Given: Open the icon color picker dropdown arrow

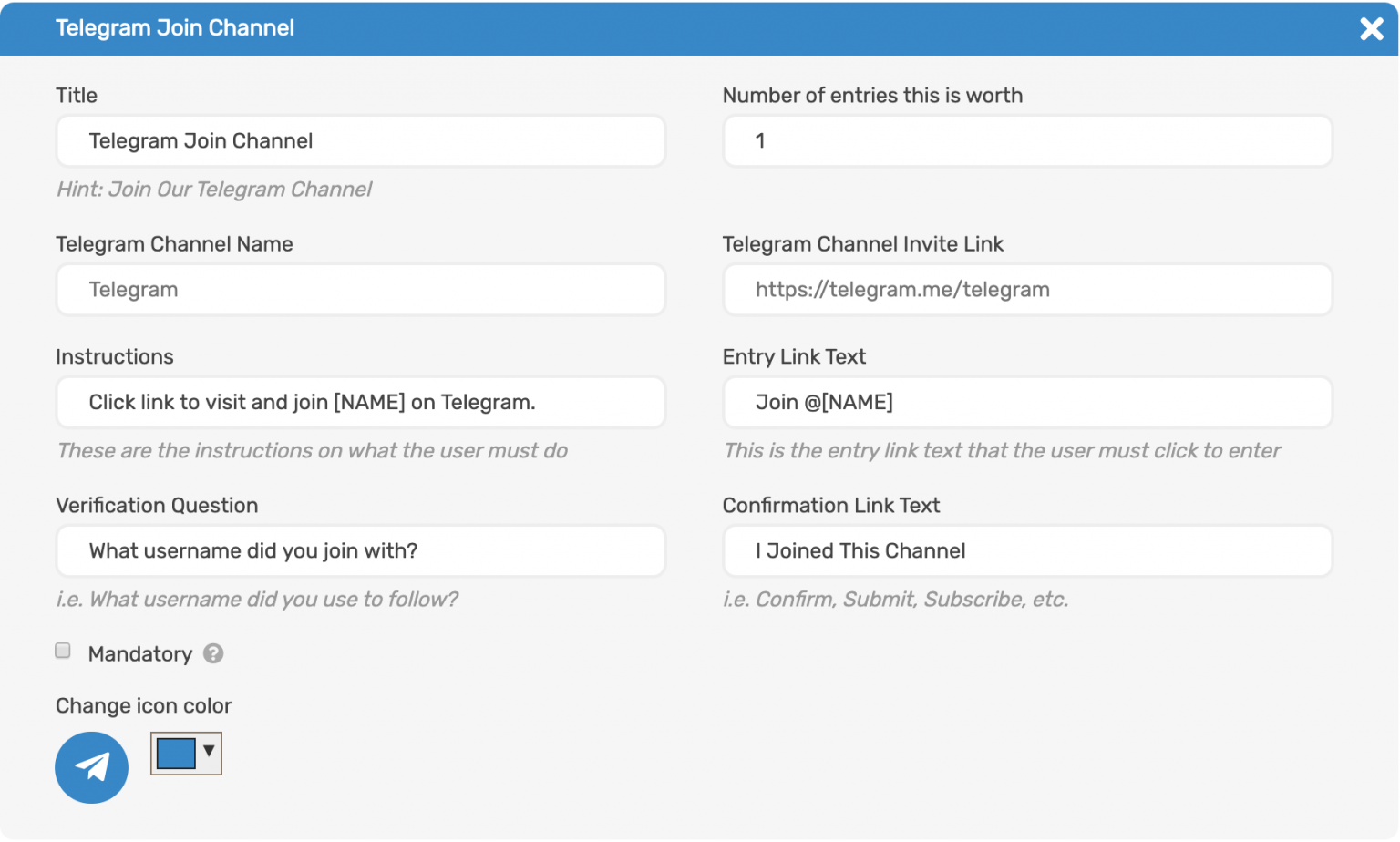Looking at the screenshot, I should point(209,751).
